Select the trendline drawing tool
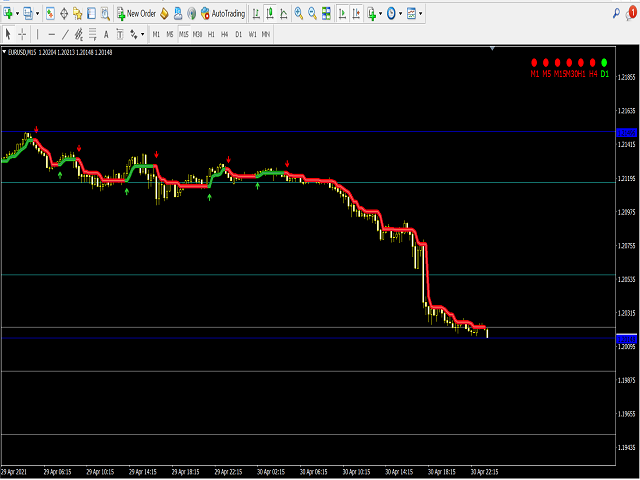640x480 pixels. [x=66, y=34]
